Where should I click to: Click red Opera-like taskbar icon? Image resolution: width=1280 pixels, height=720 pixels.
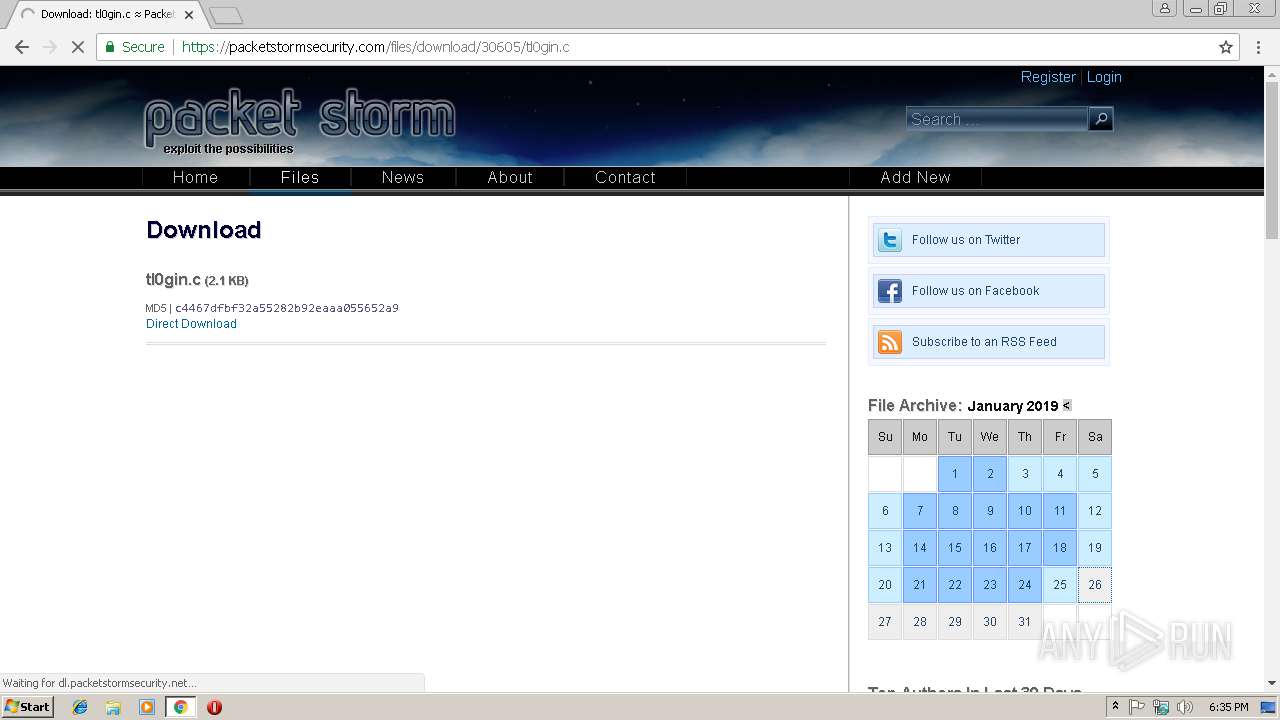[214, 707]
